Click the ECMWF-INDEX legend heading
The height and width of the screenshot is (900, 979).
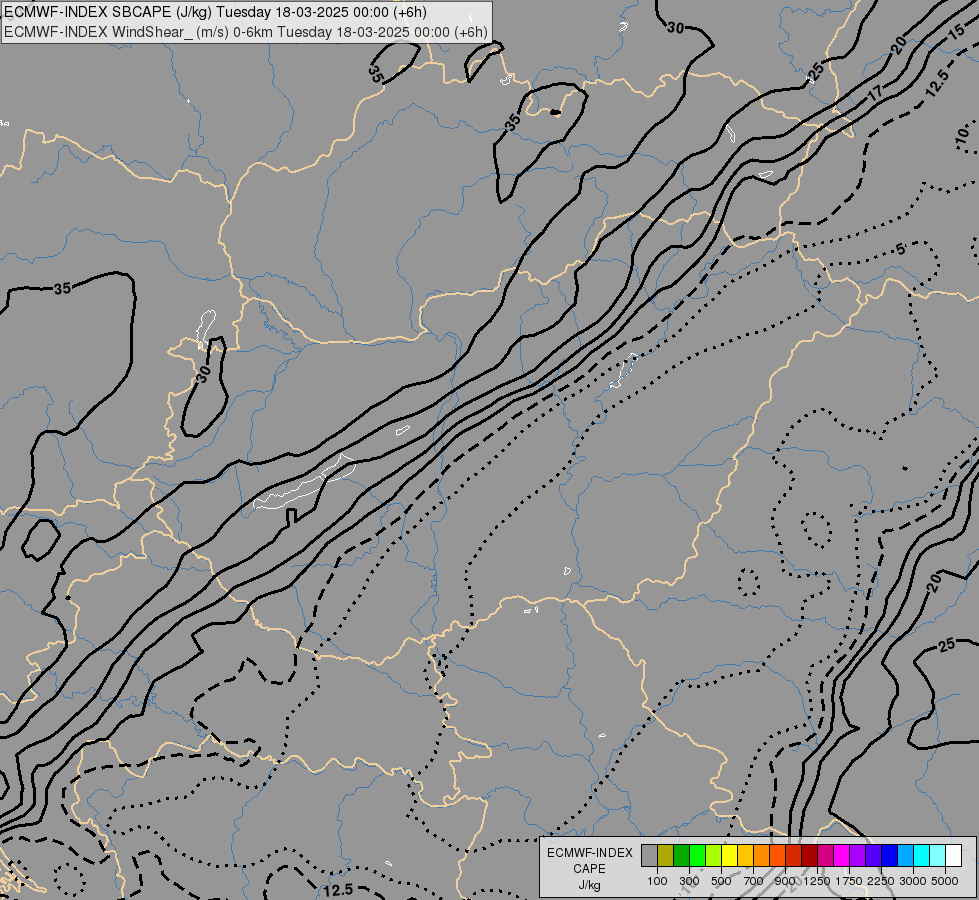(x=589, y=853)
